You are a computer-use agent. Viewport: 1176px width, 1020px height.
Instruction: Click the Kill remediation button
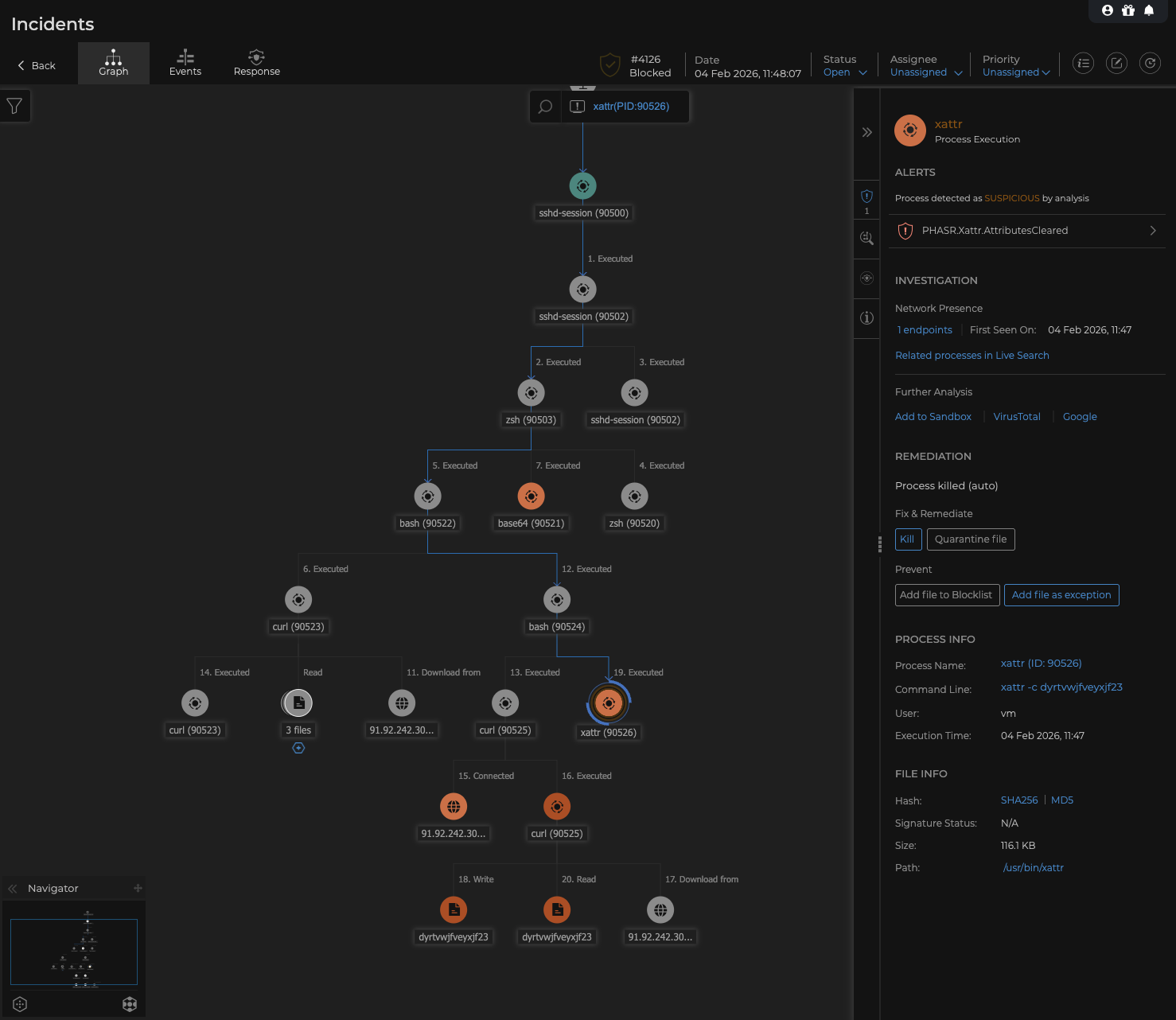pos(908,539)
